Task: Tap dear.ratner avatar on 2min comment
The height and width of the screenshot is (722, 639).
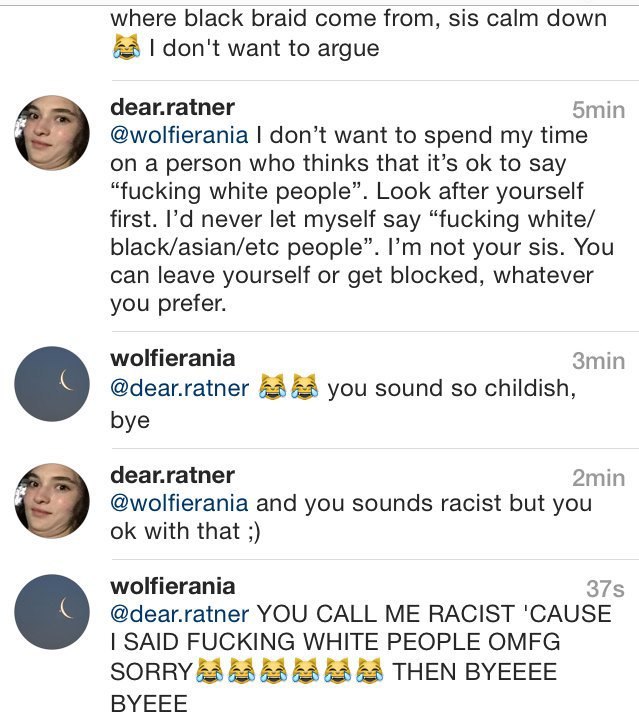Action: click(52, 501)
